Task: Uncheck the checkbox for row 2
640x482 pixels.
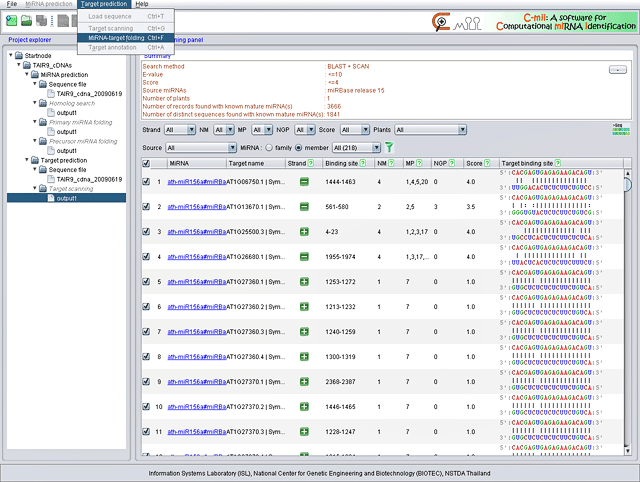Action: [146, 207]
